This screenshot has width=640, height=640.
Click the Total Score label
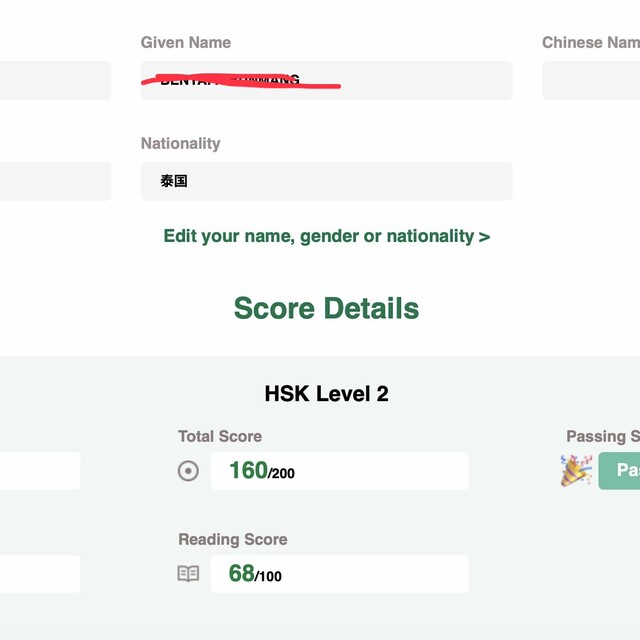tap(220, 436)
